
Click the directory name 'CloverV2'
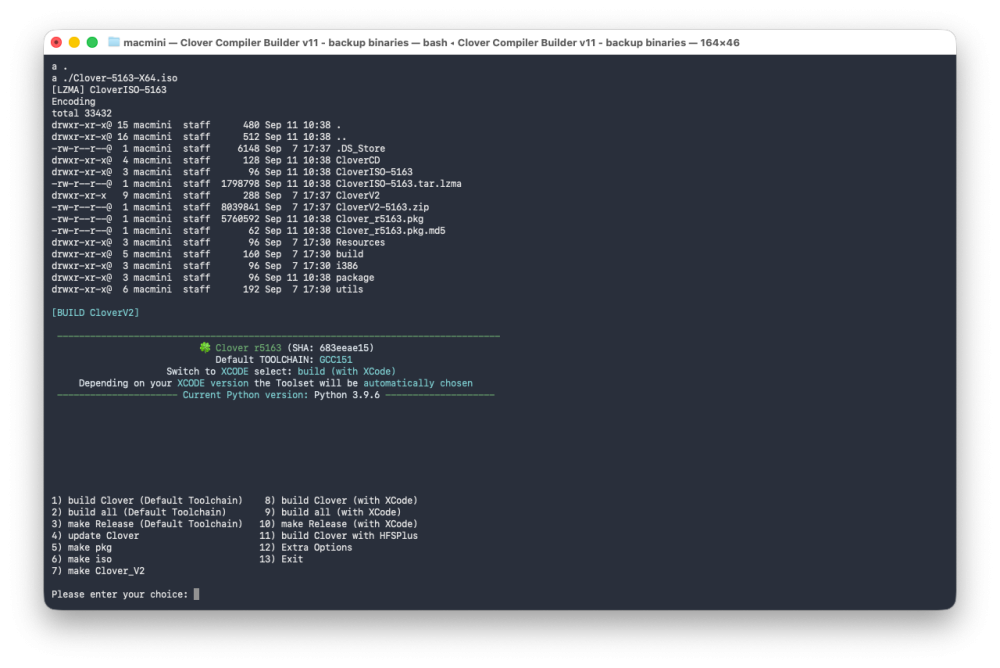coord(358,195)
